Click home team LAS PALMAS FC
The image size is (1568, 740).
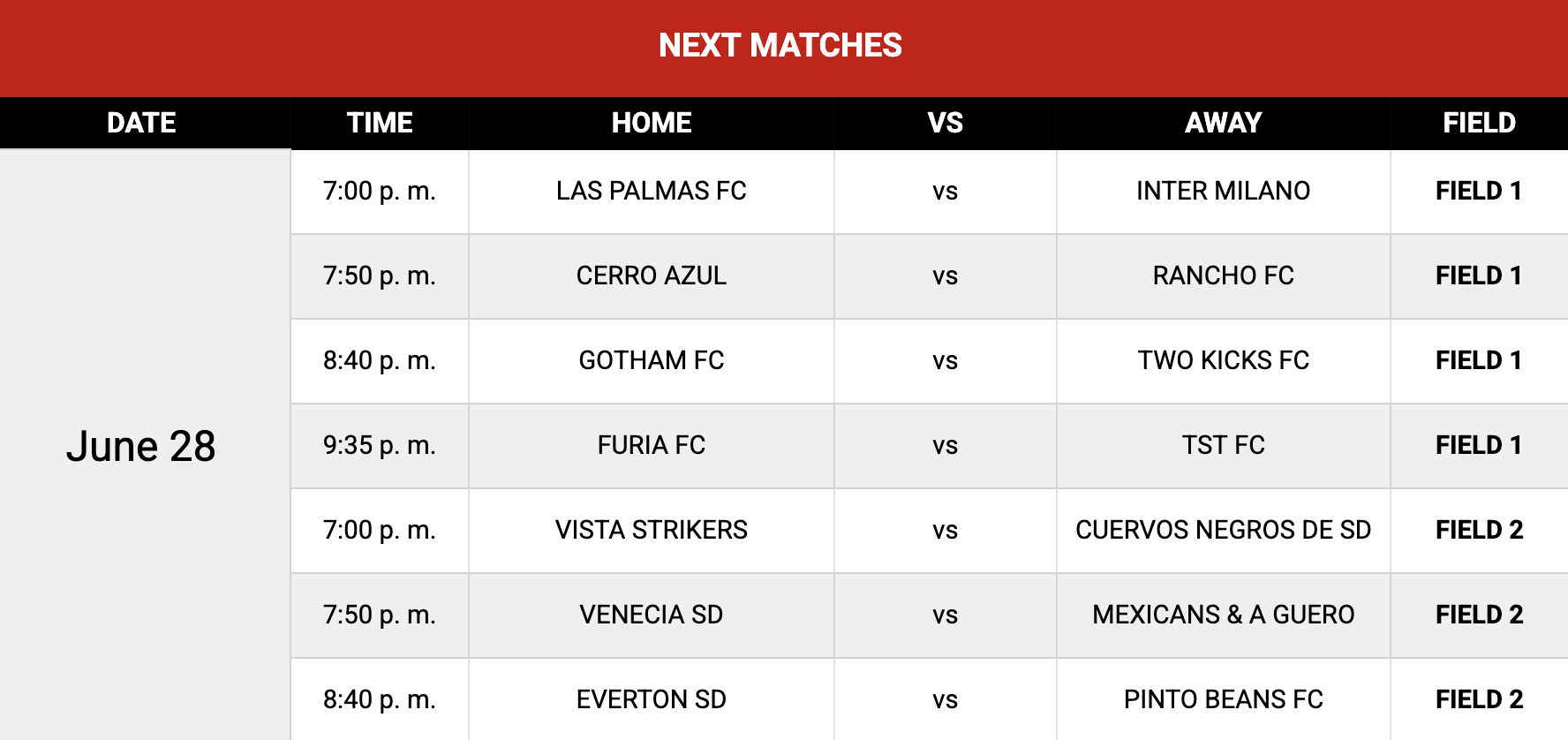pyautogui.click(x=652, y=191)
